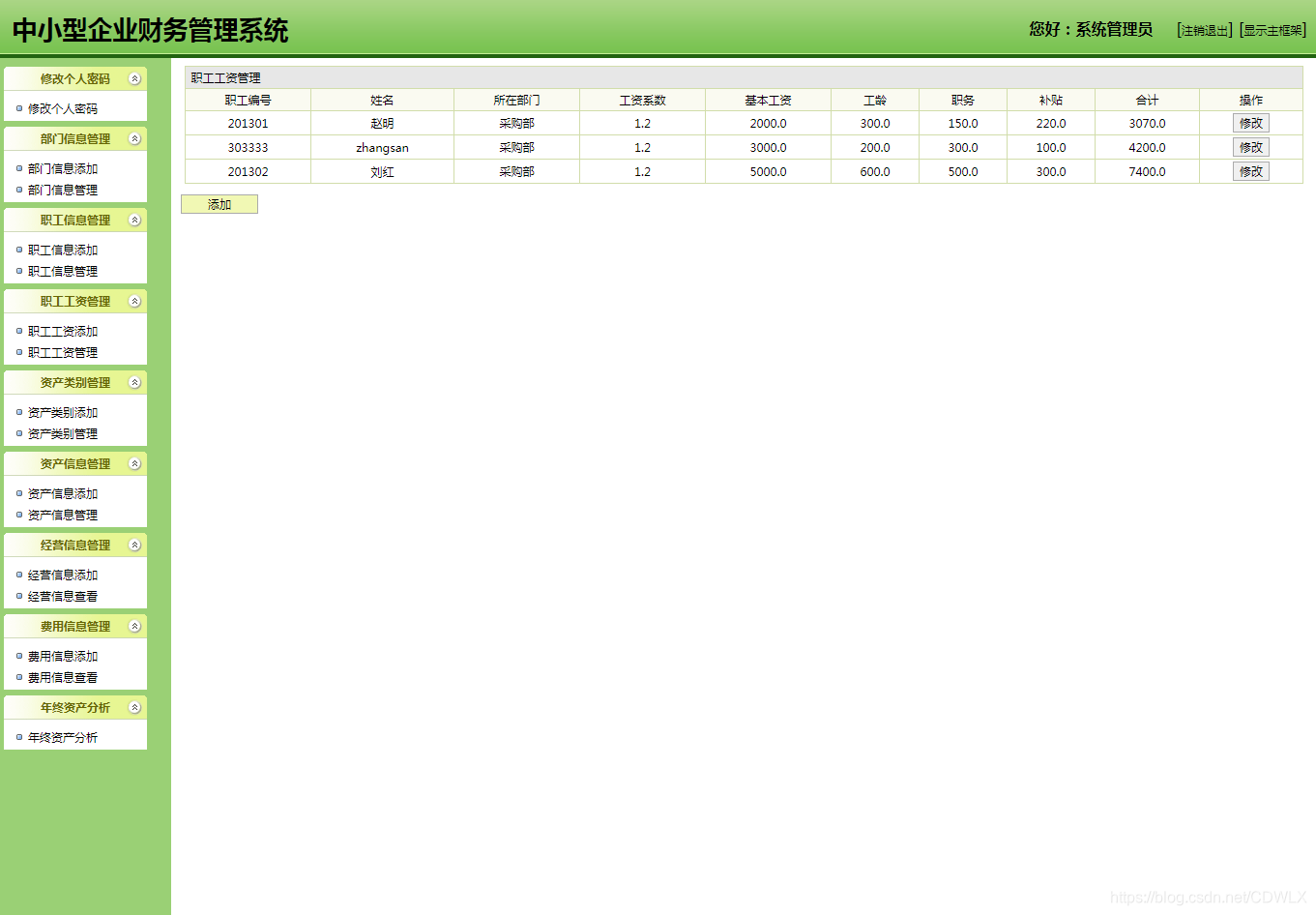Open 职工工资管理 submenu link
Screen dimensions: 1316x915
tap(63, 353)
